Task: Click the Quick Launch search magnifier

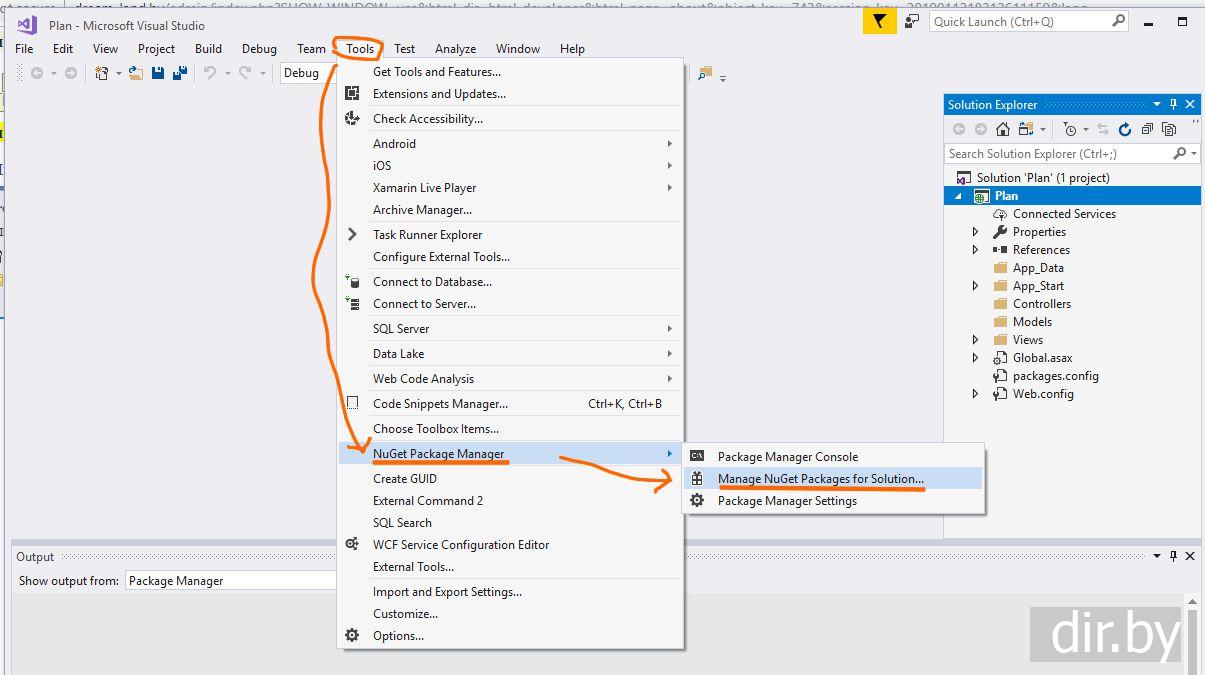Action: click(x=1119, y=21)
